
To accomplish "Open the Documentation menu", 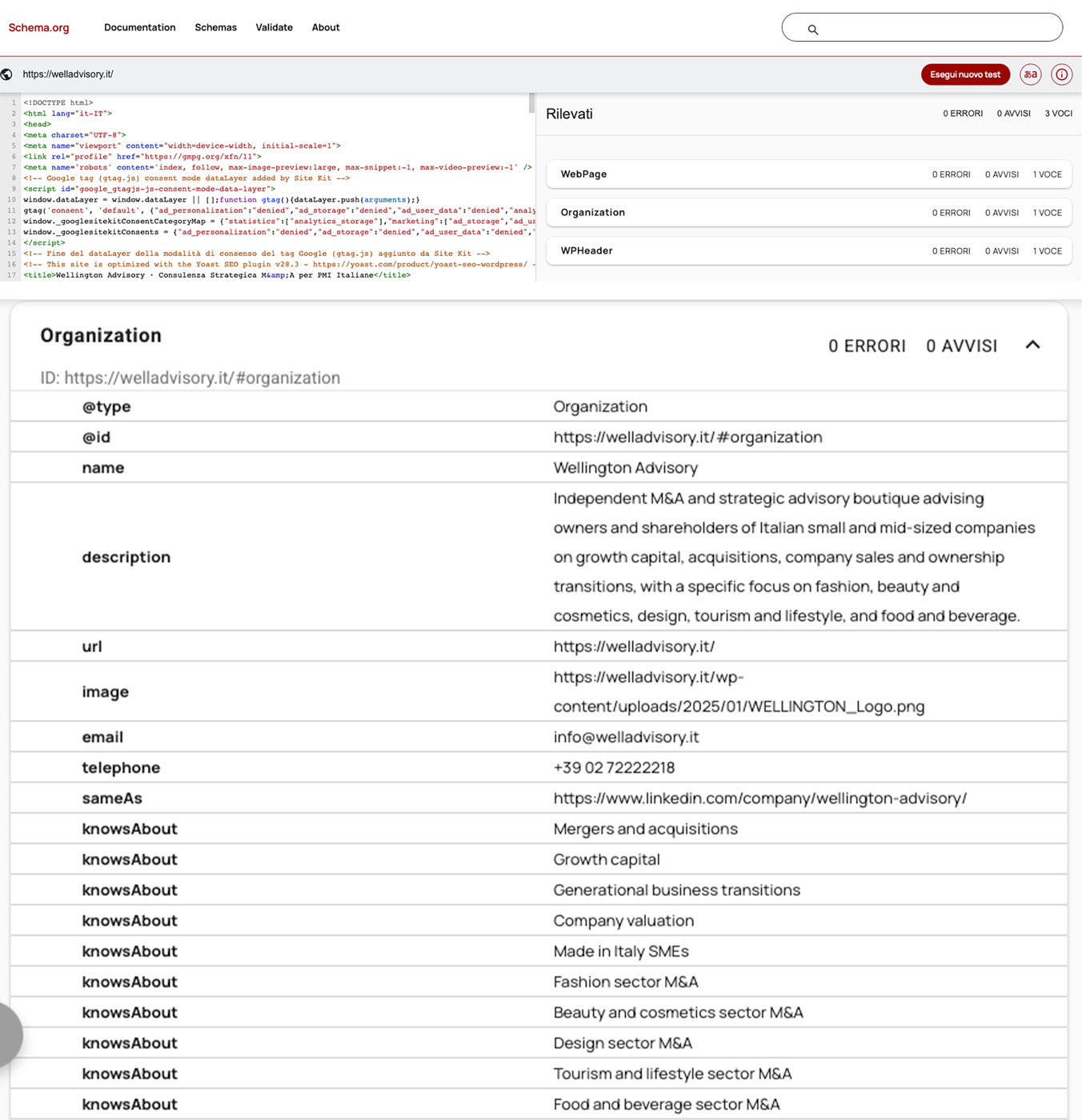I will [139, 27].
